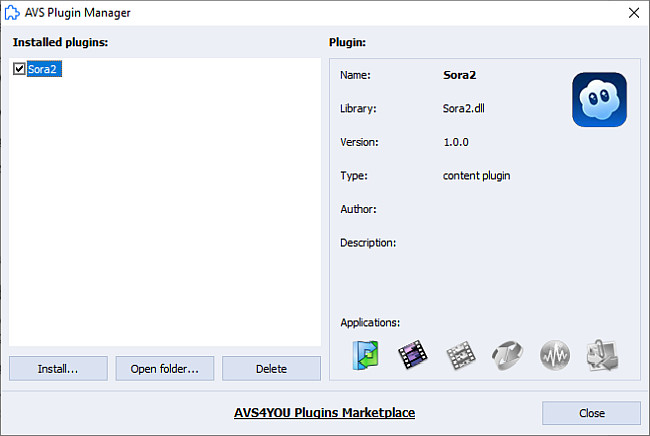Viewport: 650px width, 436px height.
Task: Click the 'Installed plugins:' heading
Action: (x=60, y=42)
